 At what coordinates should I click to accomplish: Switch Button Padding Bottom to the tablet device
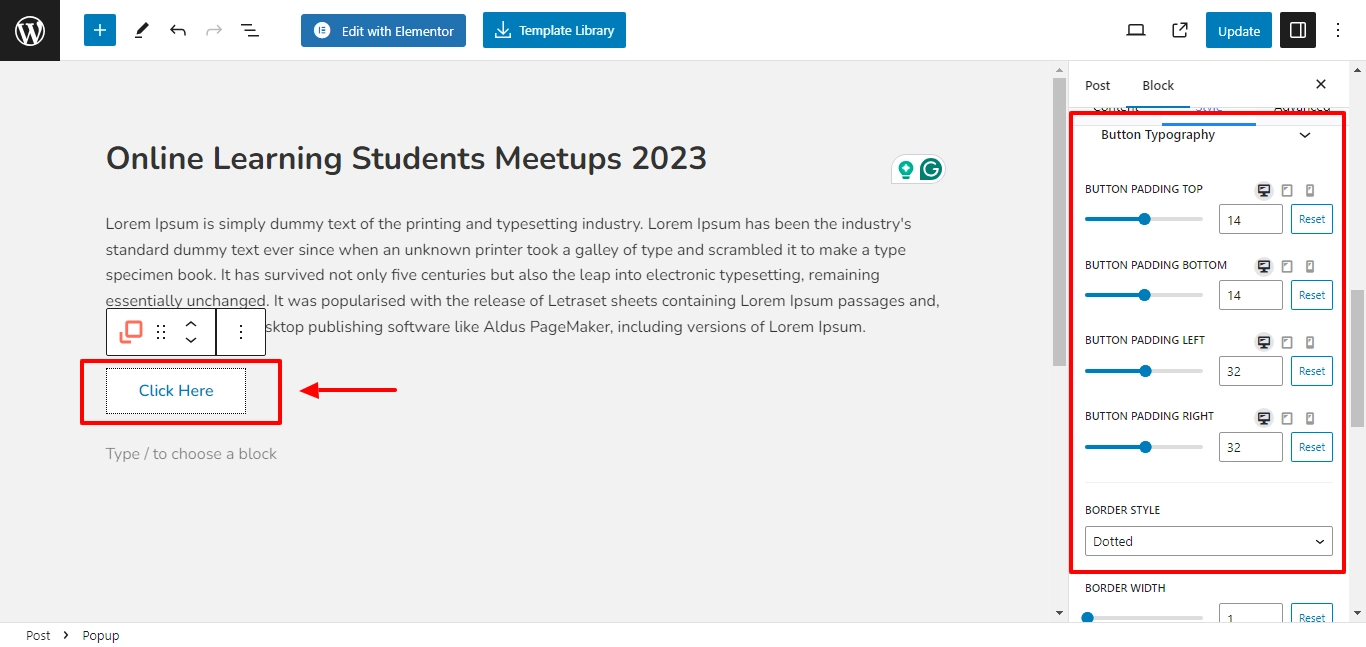1287,266
